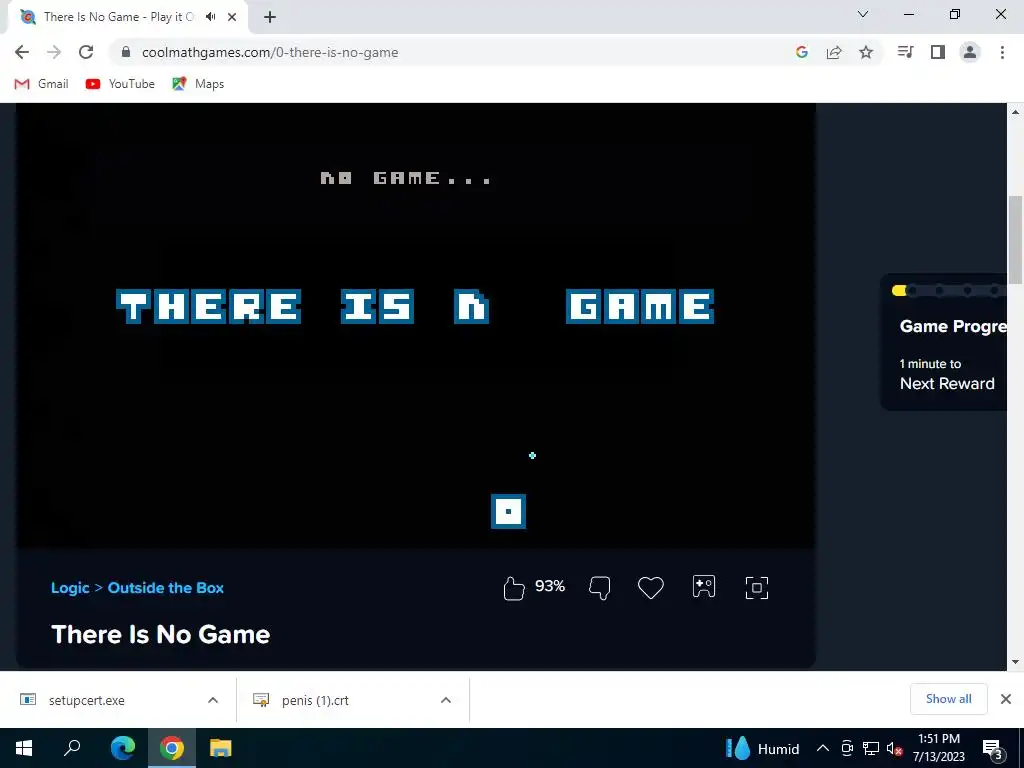Launch Microsoft Edge from taskbar
This screenshot has width=1024, height=768.
[122, 748]
